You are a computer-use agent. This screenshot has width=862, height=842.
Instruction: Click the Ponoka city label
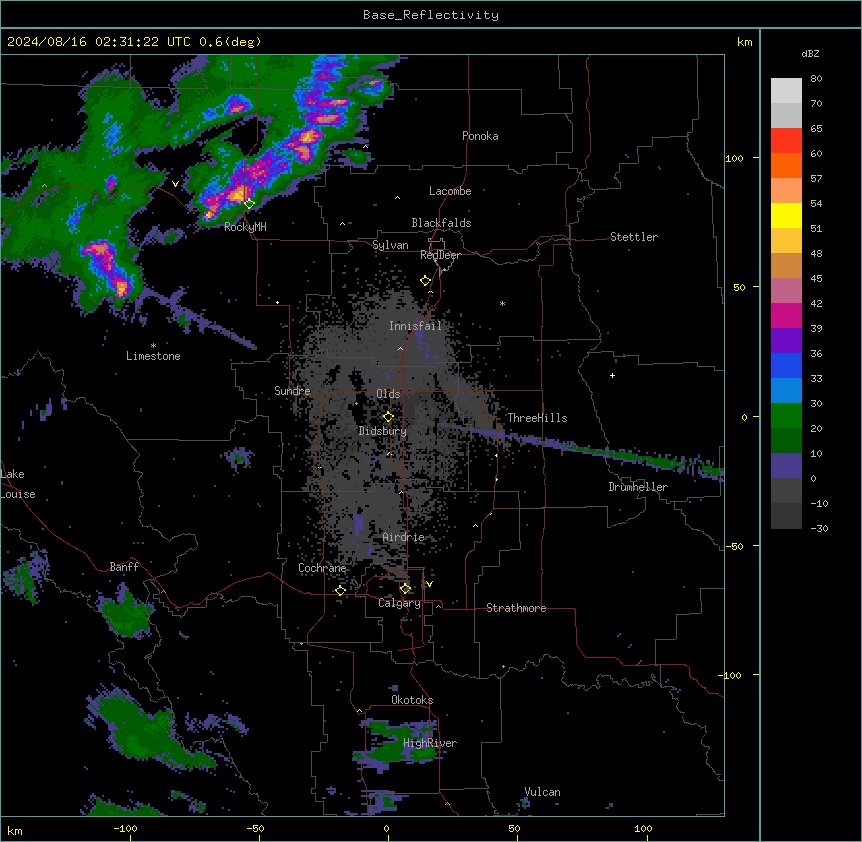pos(480,136)
